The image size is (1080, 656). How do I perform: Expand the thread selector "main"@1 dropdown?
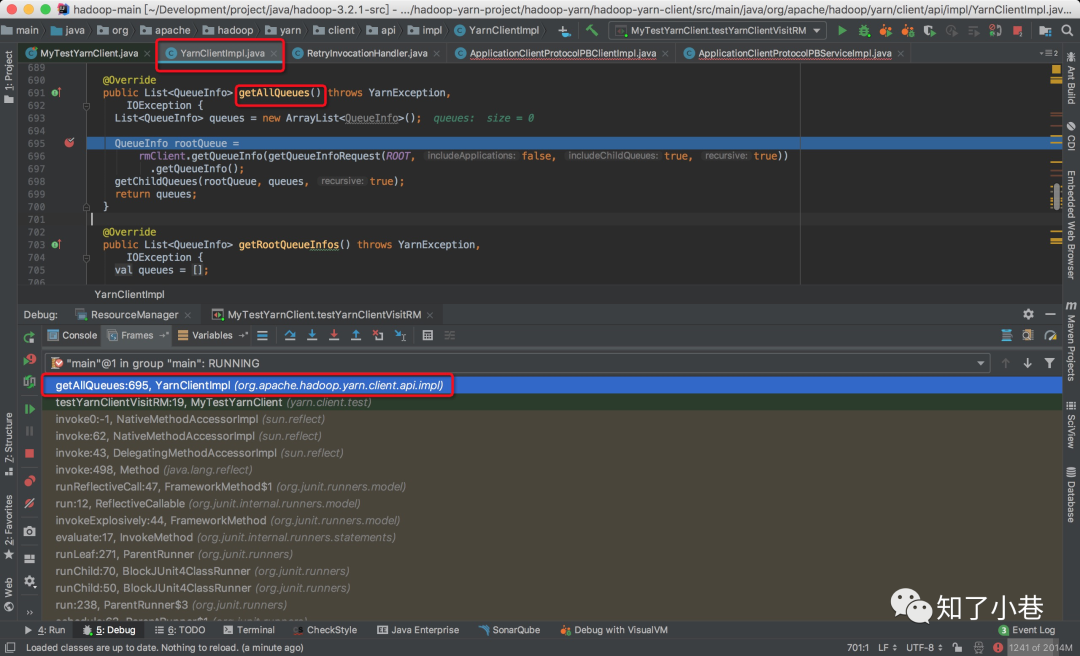(980, 363)
